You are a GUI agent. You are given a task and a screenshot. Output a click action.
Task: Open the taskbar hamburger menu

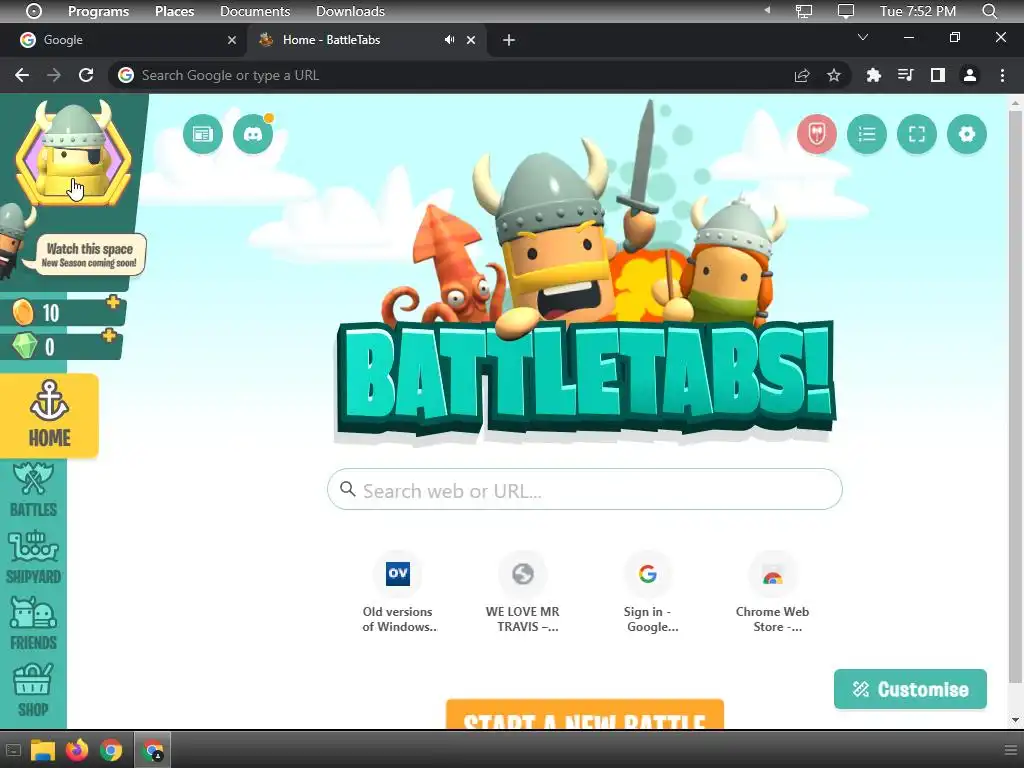[1010, 750]
